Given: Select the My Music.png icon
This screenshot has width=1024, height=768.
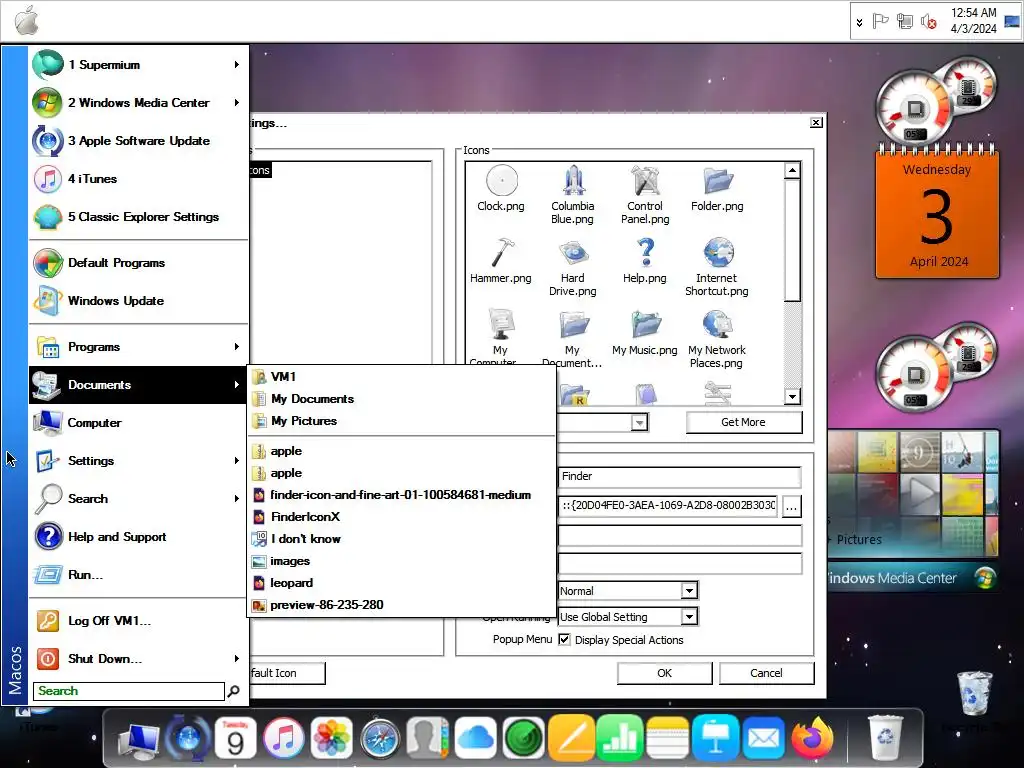Looking at the screenshot, I should coord(645,332).
